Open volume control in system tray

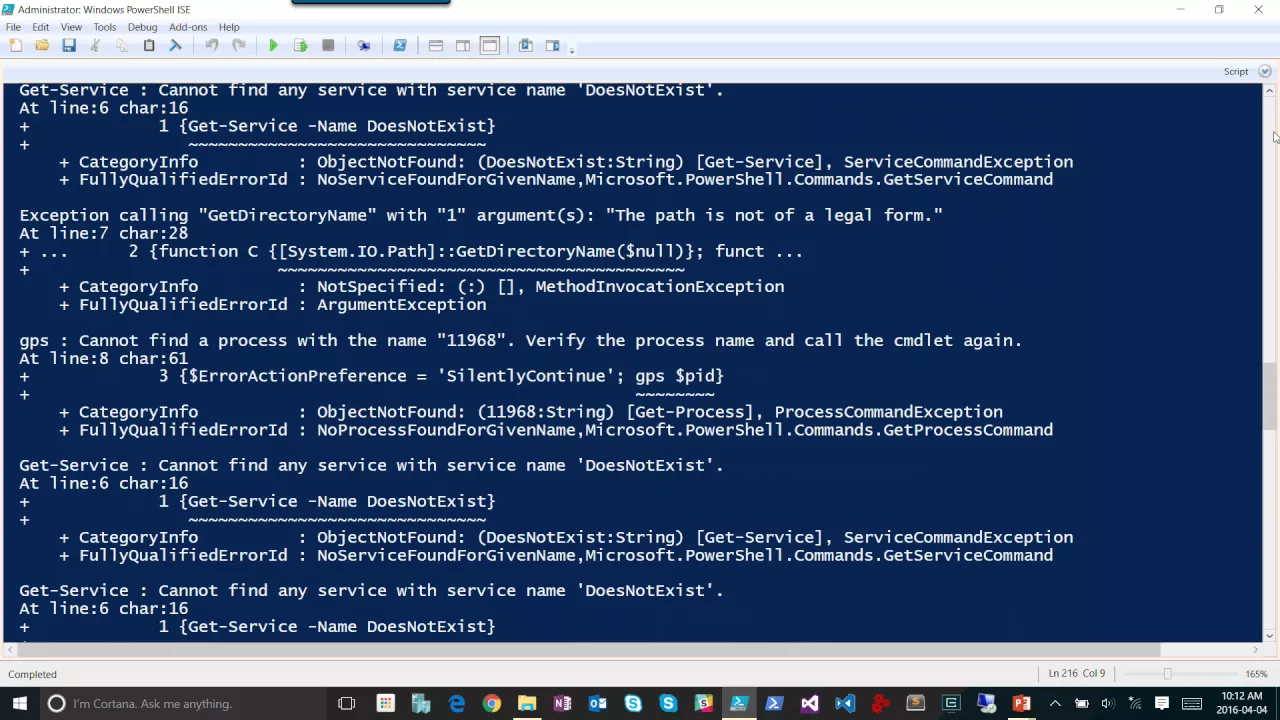point(1107,704)
